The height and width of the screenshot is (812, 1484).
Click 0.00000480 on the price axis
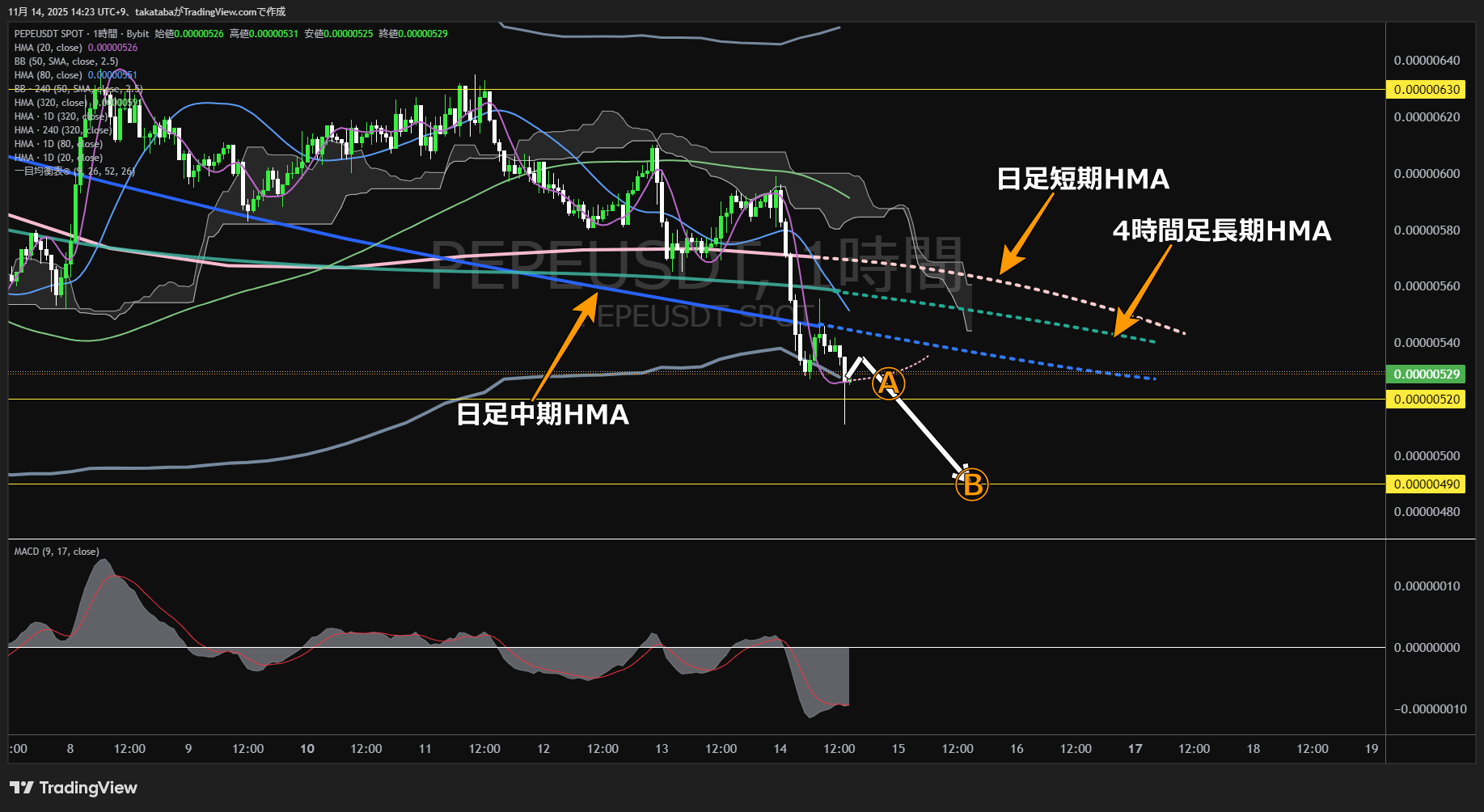click(x=1427, y=512)
